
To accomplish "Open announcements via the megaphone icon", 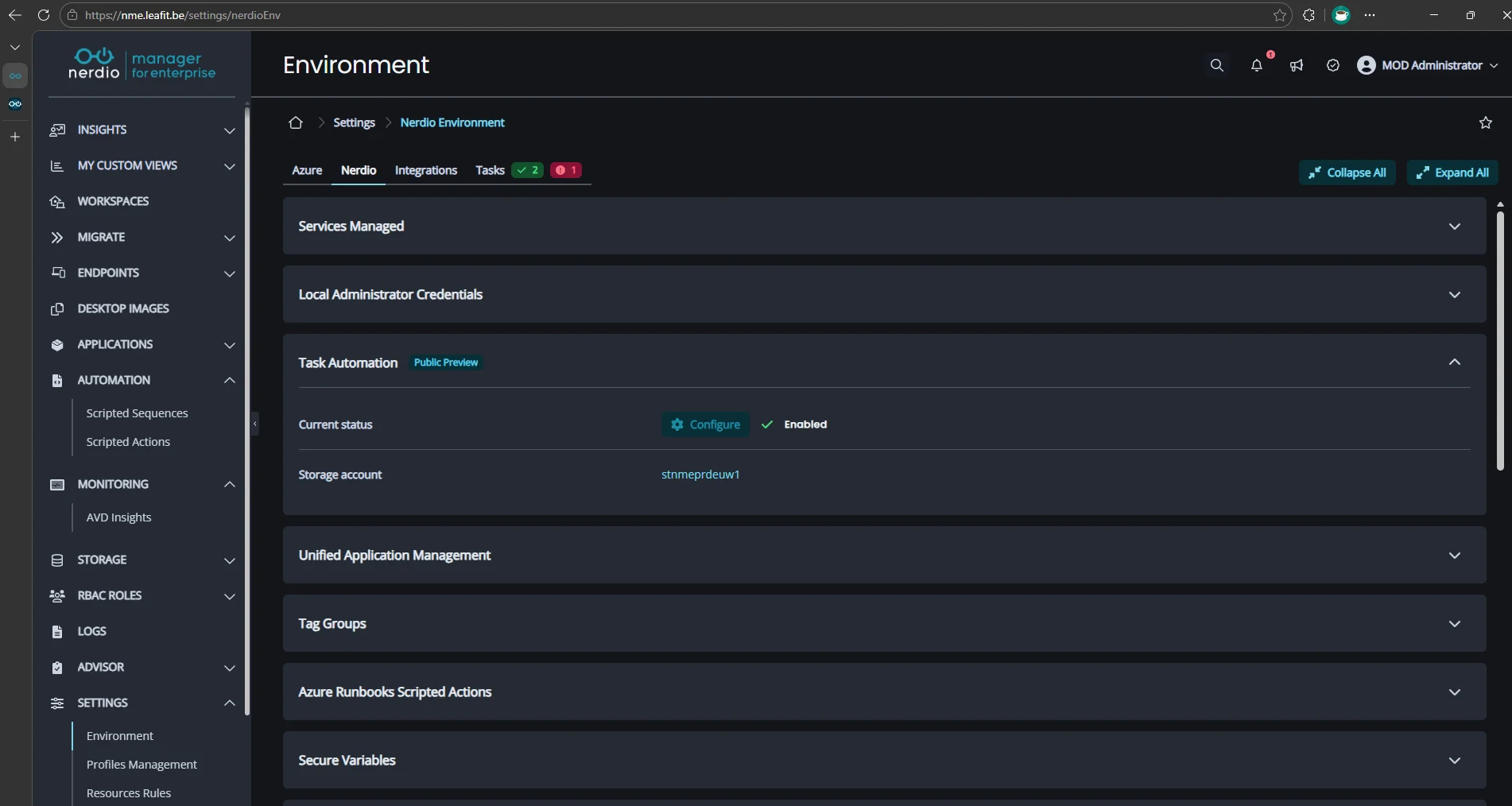I will click(x=1296, y=66).
